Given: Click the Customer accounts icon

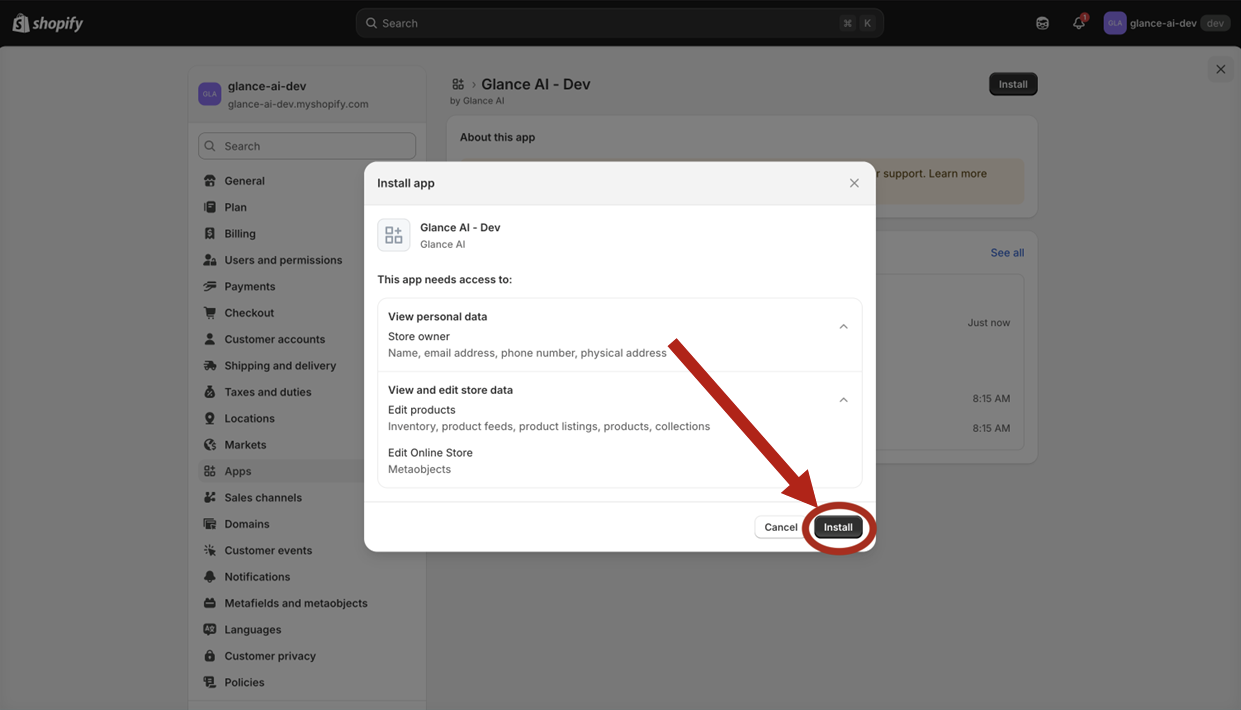Looking at the screenshot, I should pos(210,339).
